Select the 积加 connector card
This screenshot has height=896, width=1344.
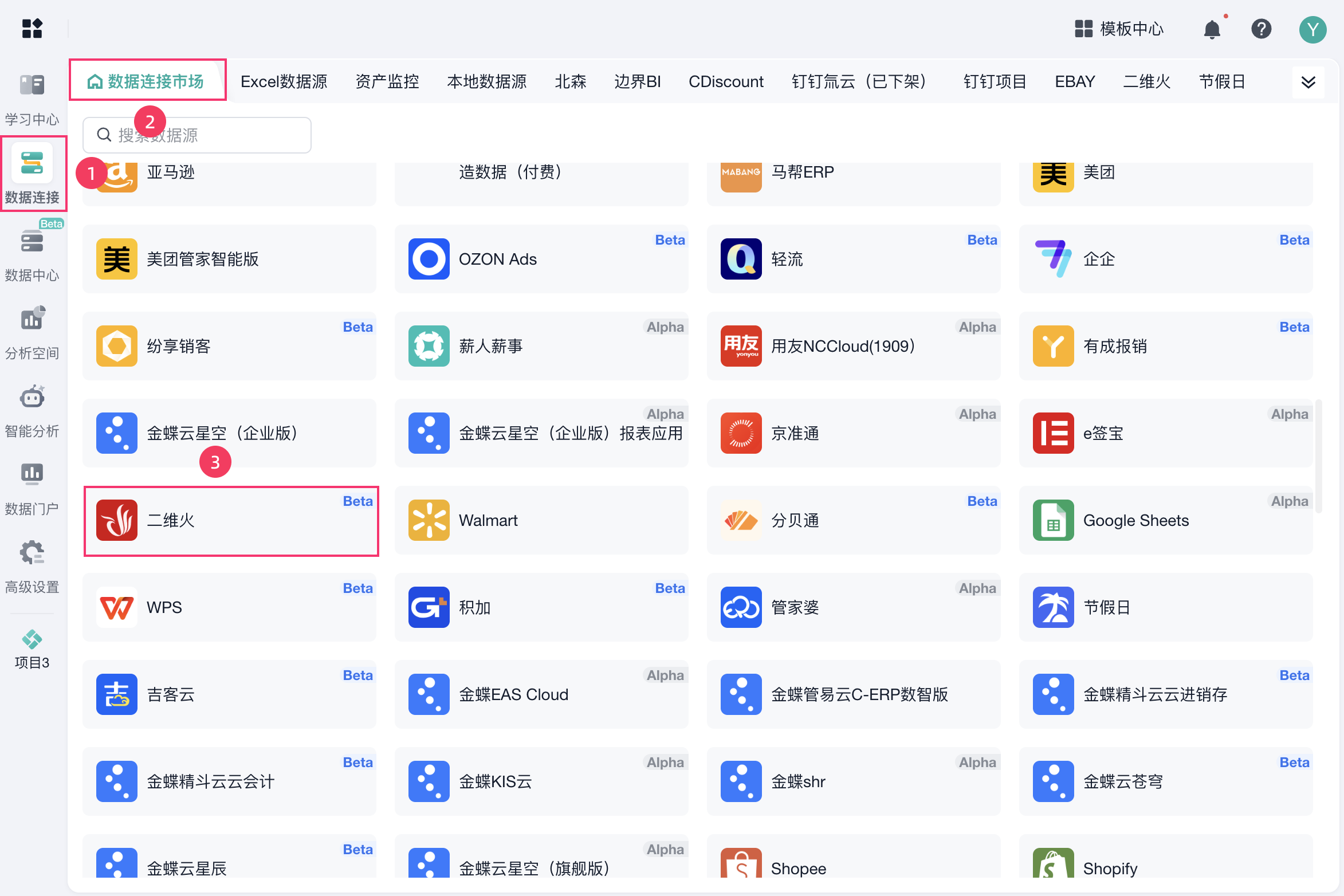coord(541,607)
